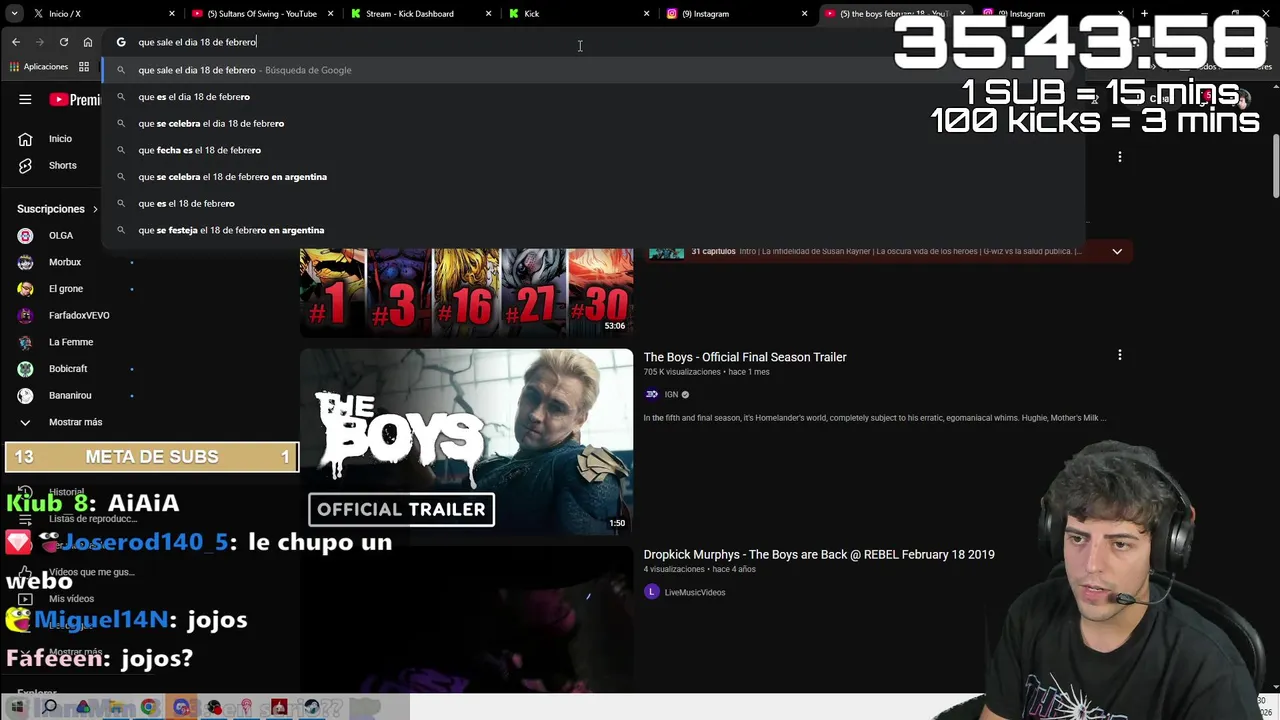Screen dimensions: 1280x720
Task: Close the Sultans Of Swing tab
Action: click(331, 14)
